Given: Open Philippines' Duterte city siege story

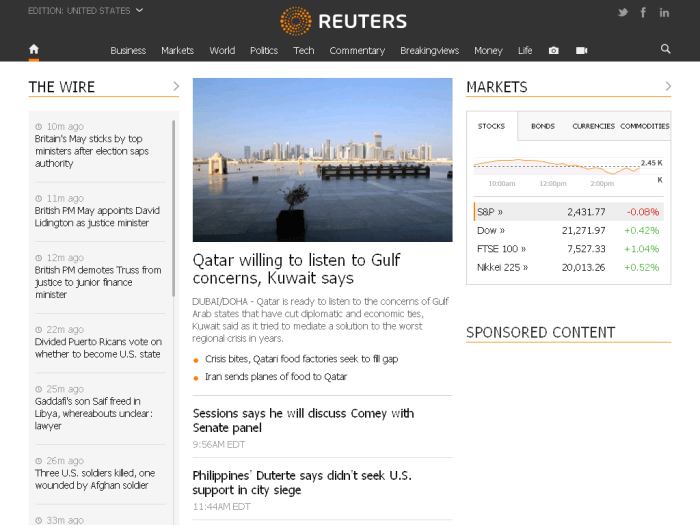Looking at the screenshot, I should click(x=302, y=483).
